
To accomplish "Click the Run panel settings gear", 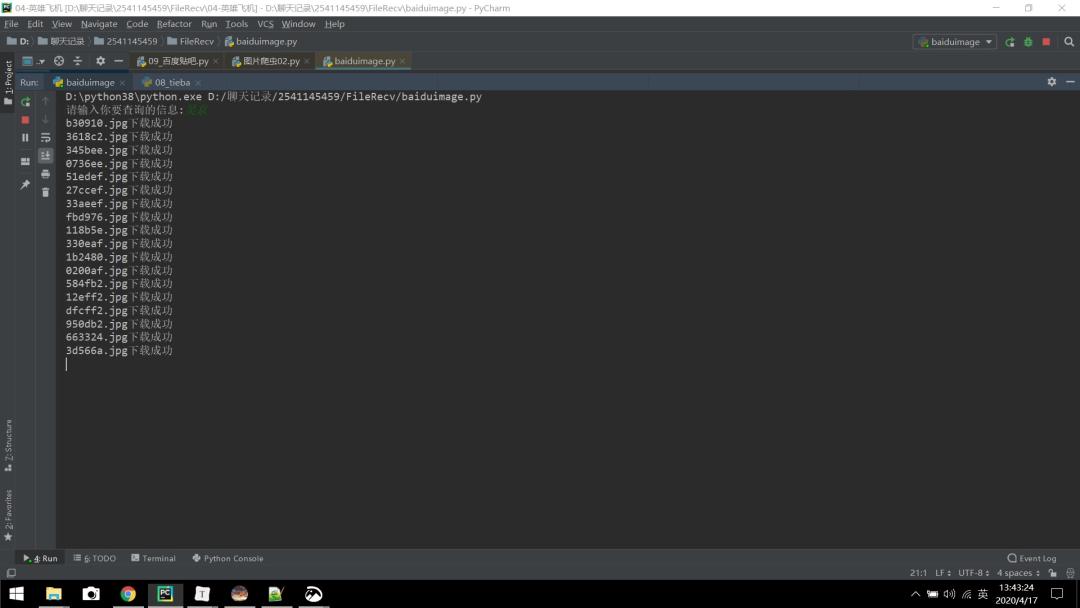I will point(1051,82).
